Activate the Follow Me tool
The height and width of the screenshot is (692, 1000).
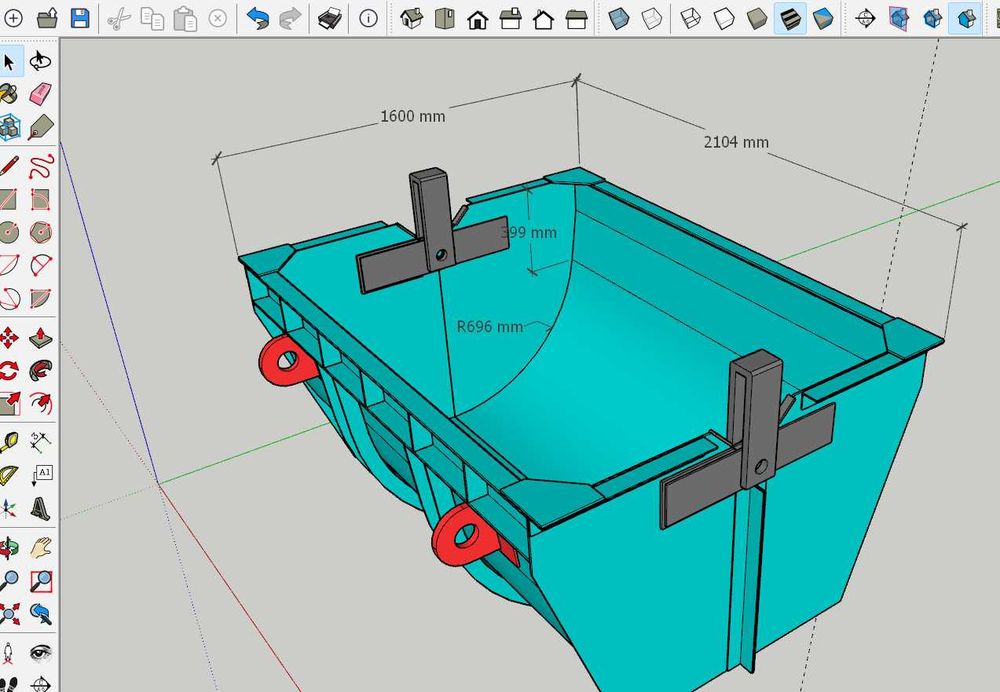click(40, 371)
